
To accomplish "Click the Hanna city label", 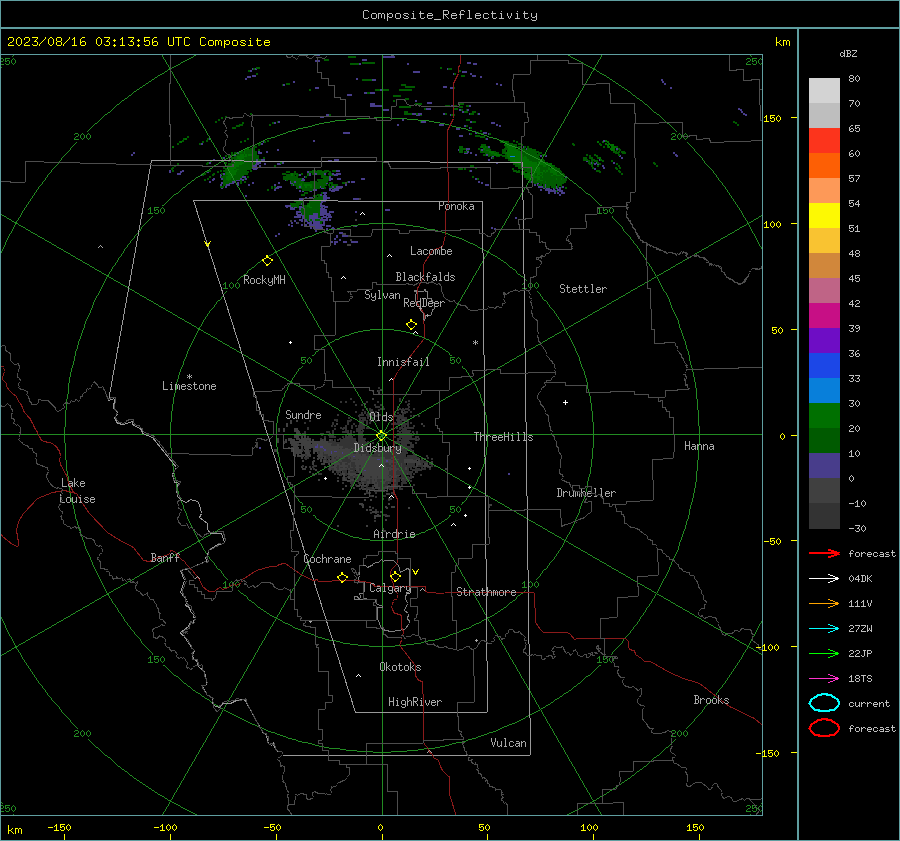I will tap(699, 446).
